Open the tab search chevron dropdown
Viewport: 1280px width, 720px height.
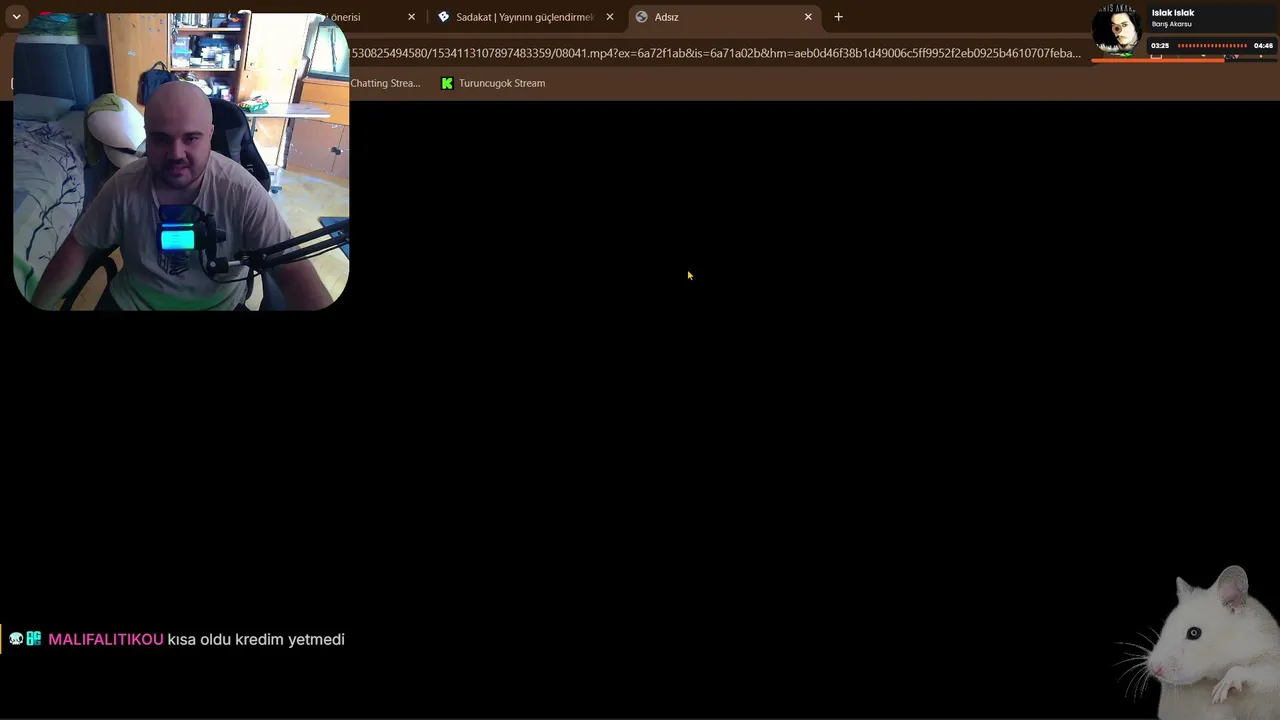(x=16, y=17)
